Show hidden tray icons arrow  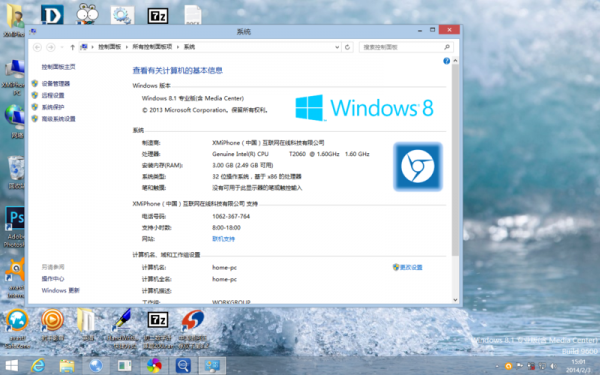tap(497, 367)
